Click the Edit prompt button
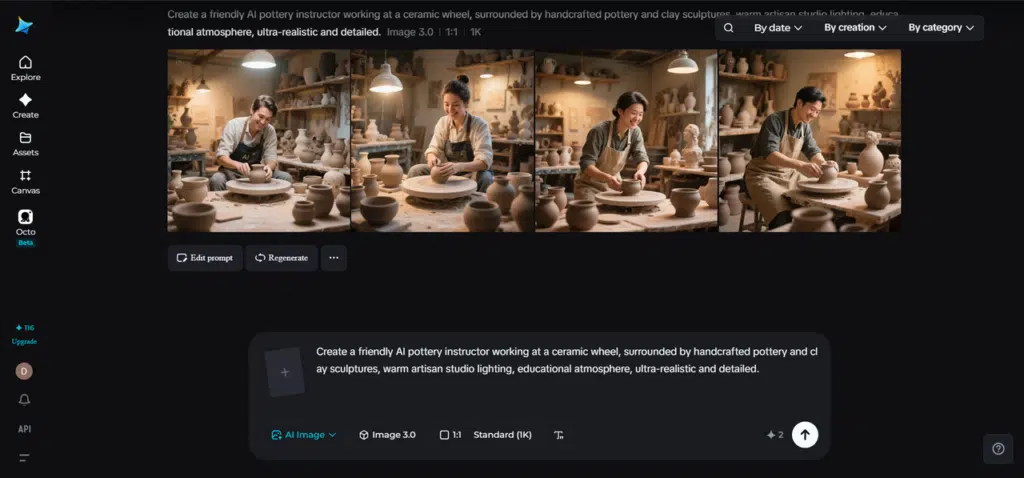Screen dimensions: 1024x478 point(205,258)
